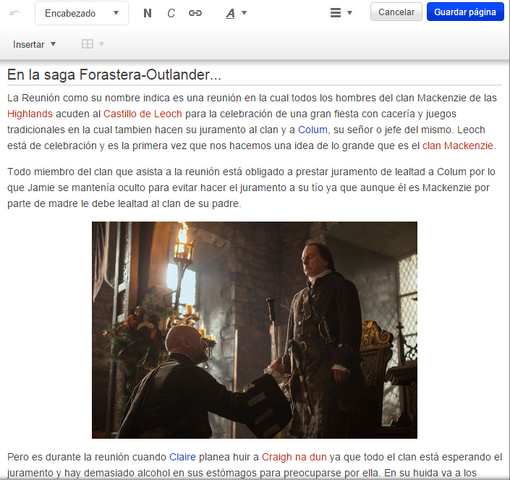The height and width of the screenshot is (480, 510).
Task: Open the hamburger page options menu
Action: 341,13
